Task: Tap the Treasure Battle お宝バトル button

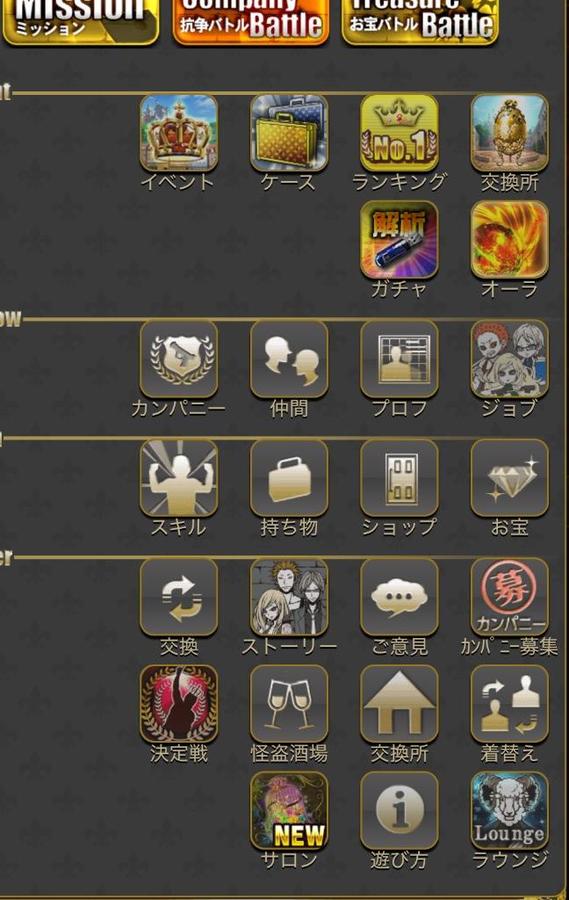Action: (420, 22)
